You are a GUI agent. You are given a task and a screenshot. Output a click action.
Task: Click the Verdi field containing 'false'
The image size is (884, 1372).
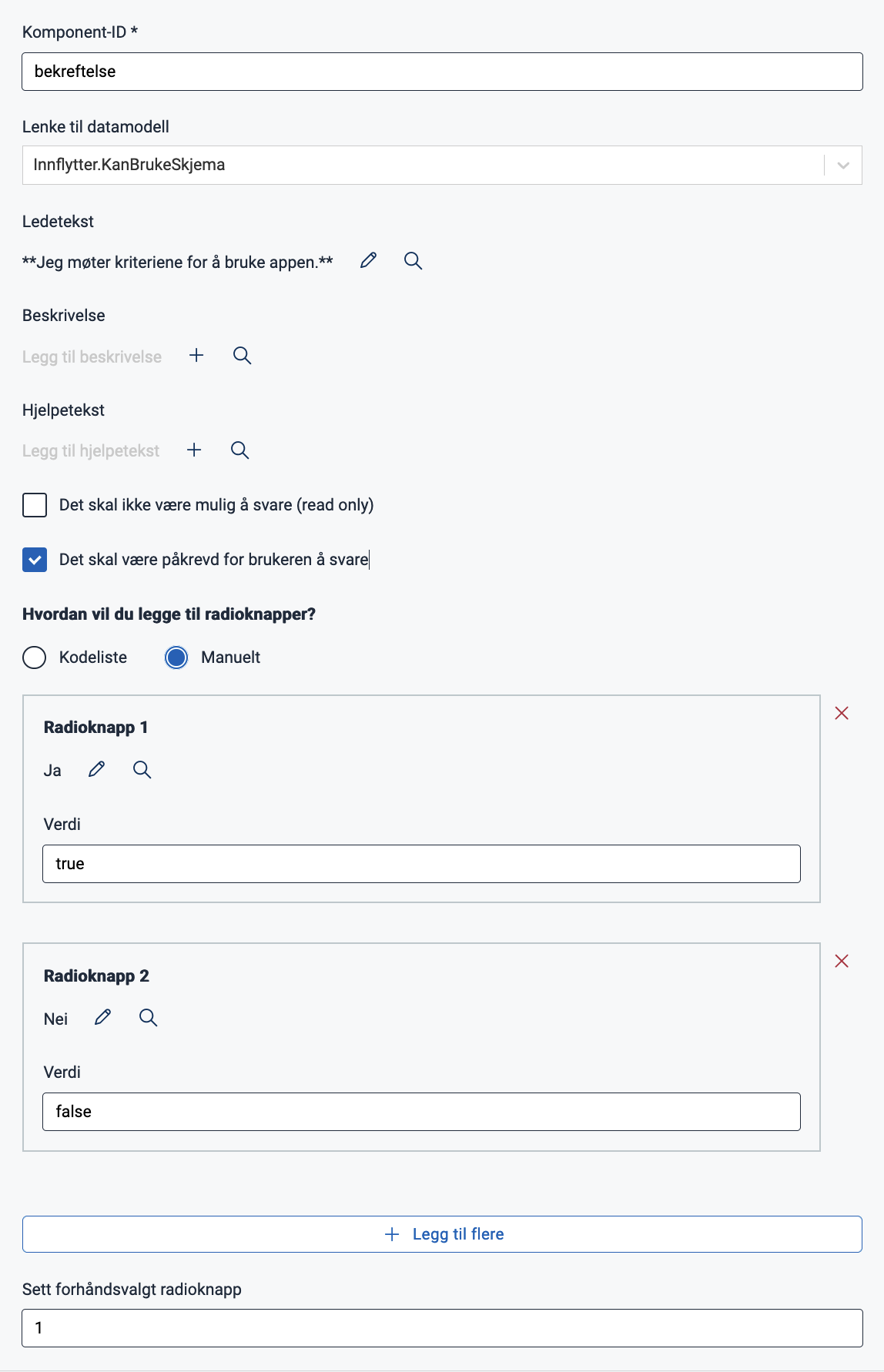421,1112
